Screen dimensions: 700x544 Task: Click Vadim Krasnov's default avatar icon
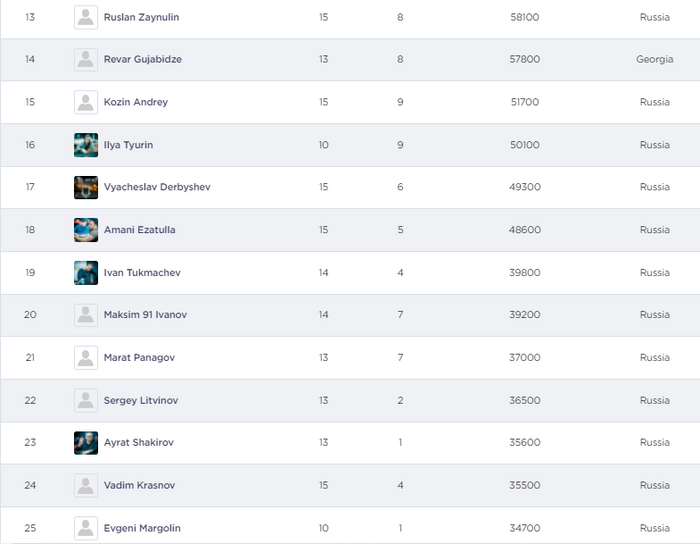pos(86,485)
